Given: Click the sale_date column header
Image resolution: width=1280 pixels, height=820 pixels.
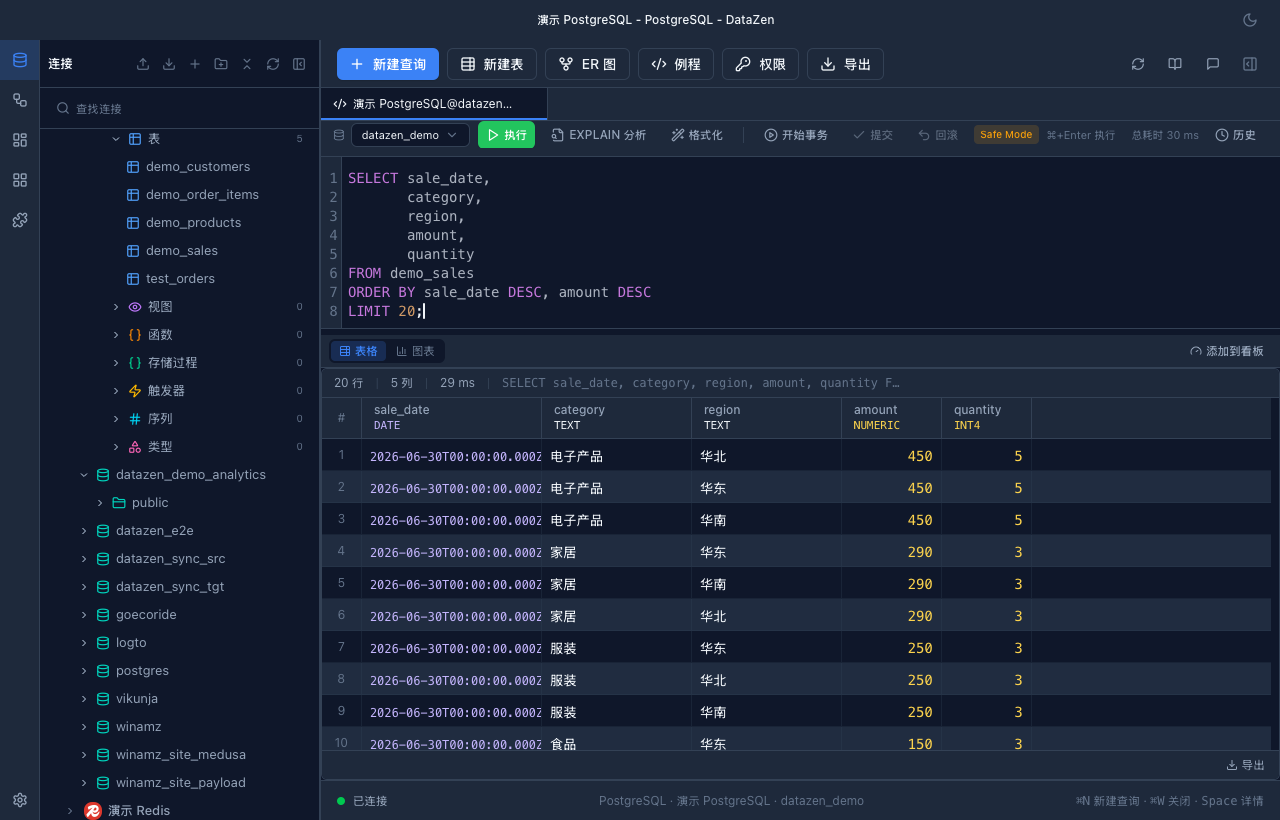Looking at the screenshot, I should point(452,418).
